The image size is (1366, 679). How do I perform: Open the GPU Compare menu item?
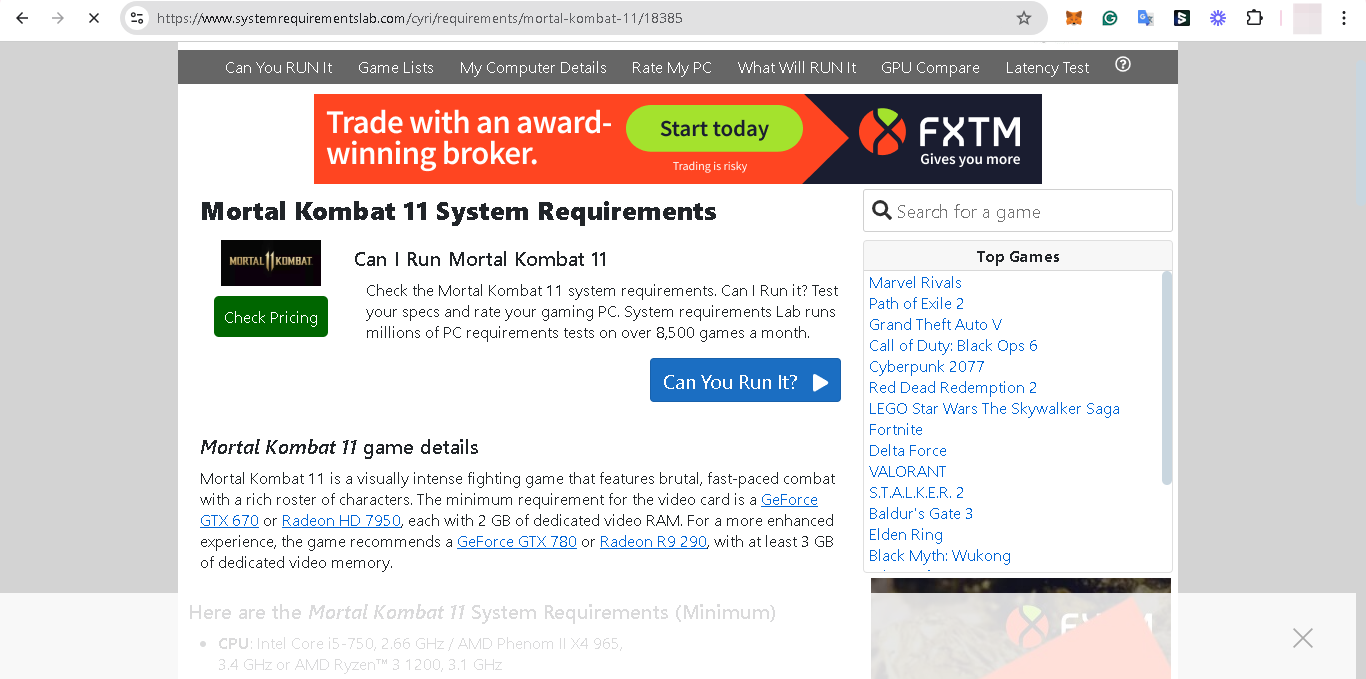point(930,68)
